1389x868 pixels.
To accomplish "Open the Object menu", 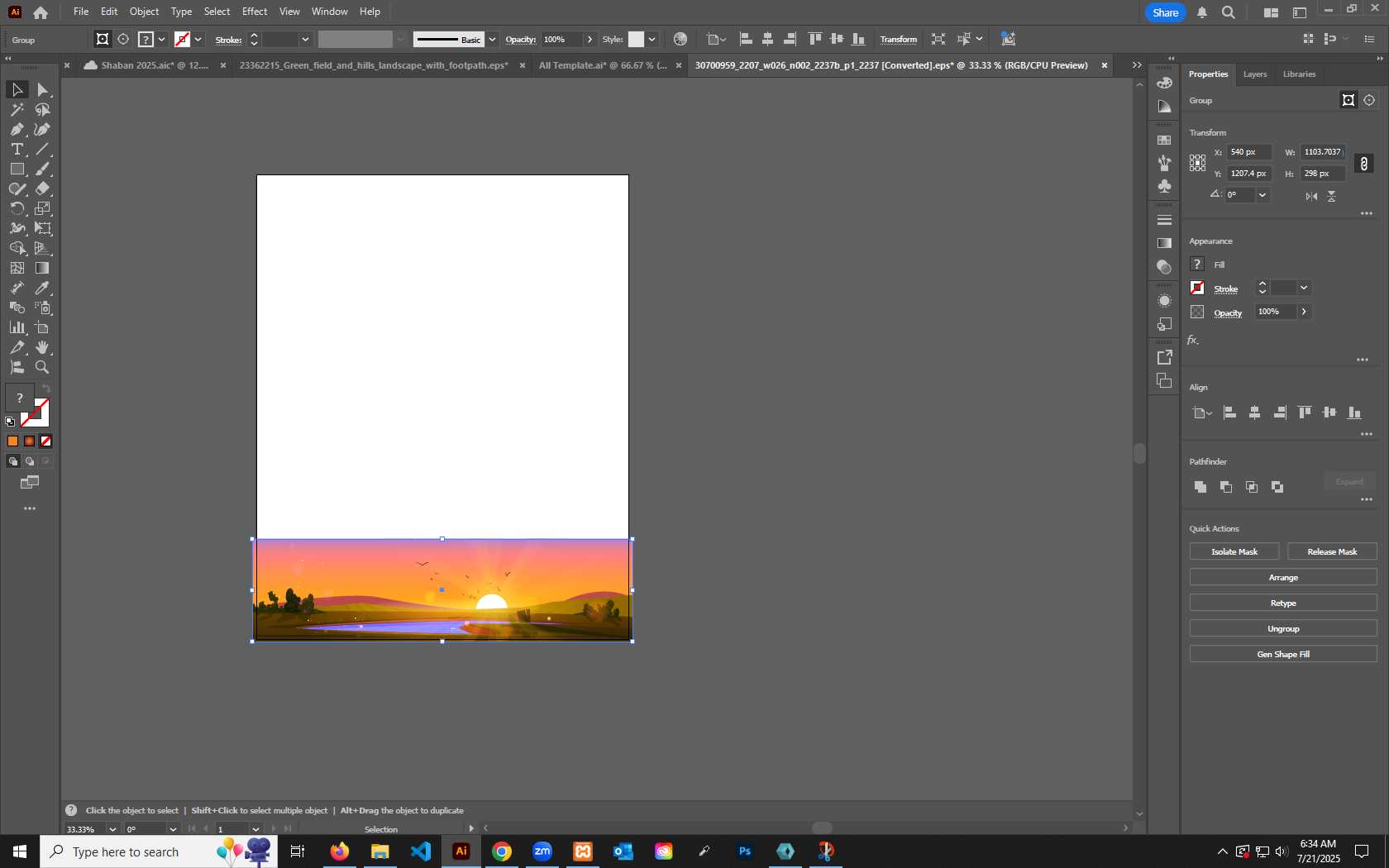I will (x=144, y=12).
